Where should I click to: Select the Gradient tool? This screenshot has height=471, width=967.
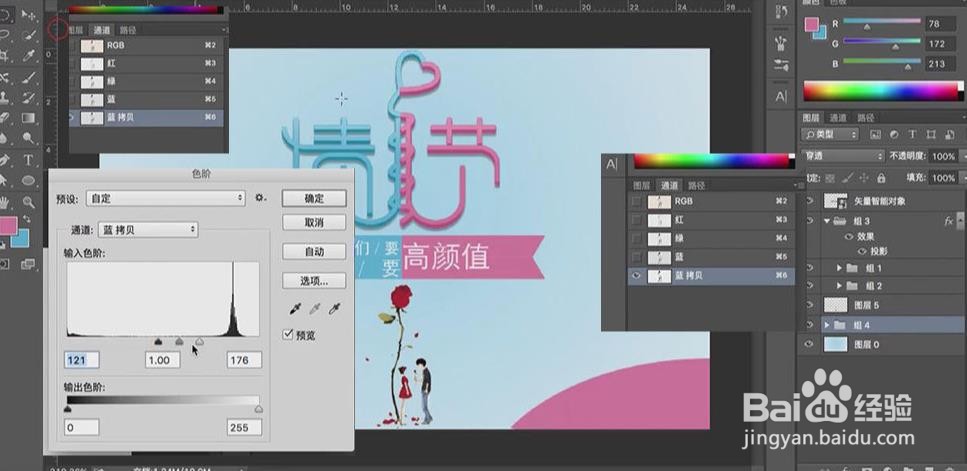[x=29, y=118]
